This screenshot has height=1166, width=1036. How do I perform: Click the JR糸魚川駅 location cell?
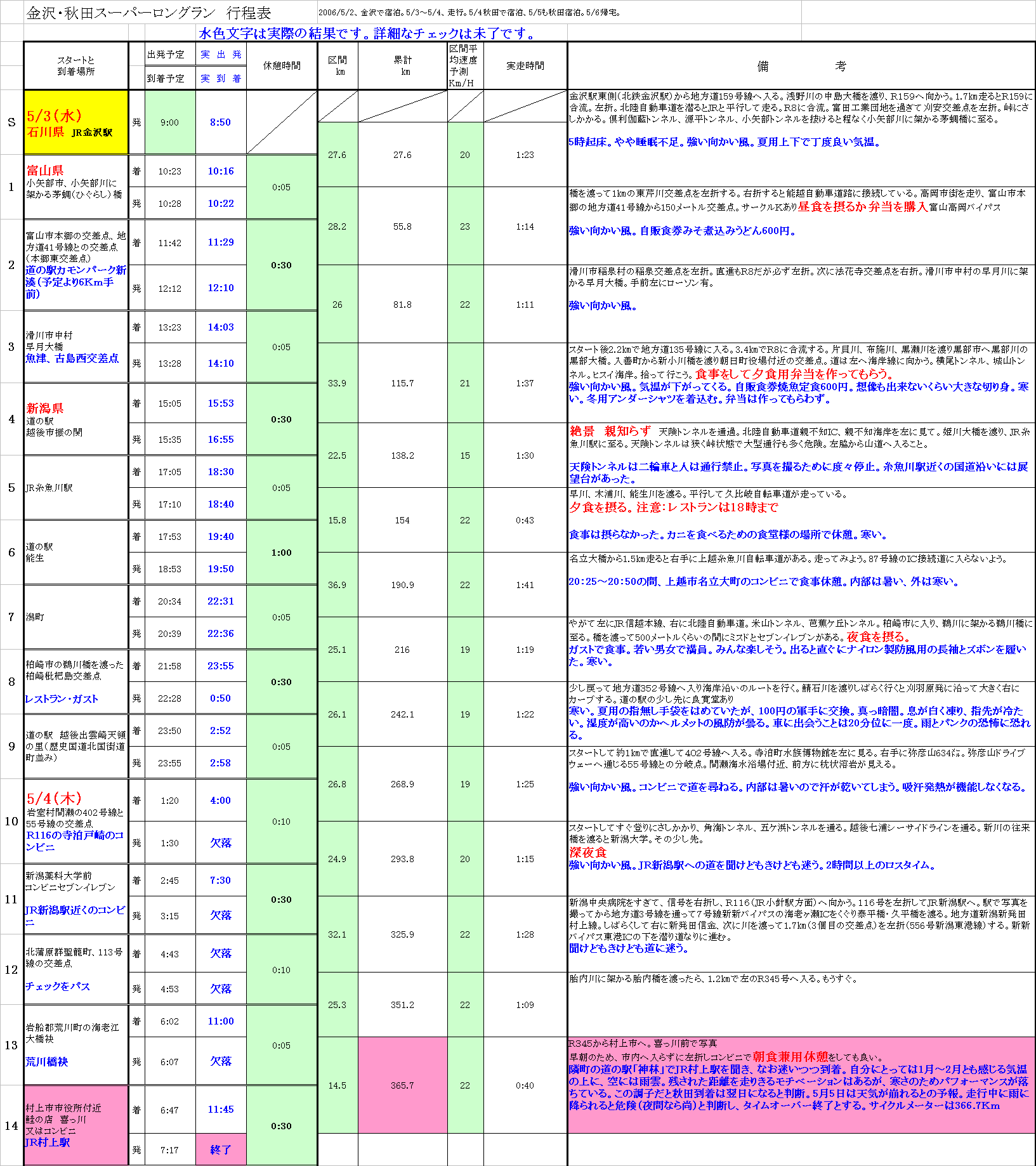[x=75, y=488]
